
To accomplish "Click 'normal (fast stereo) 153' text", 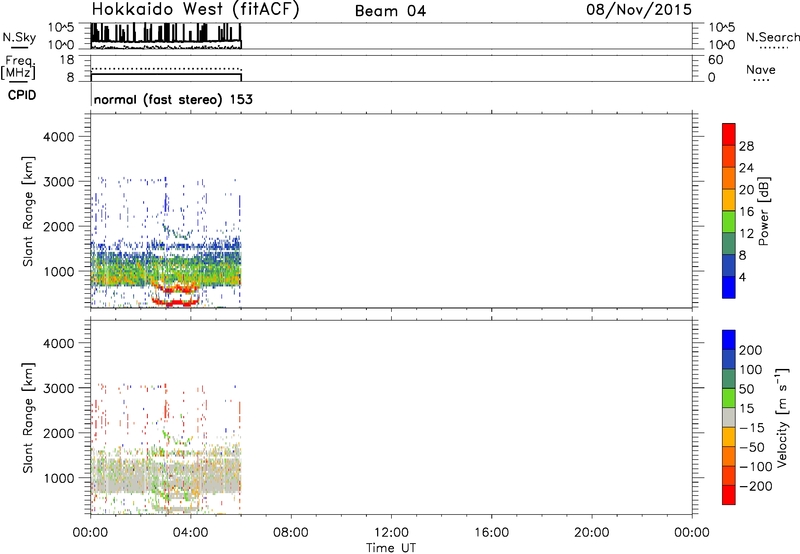I will [x=173, y=99].
